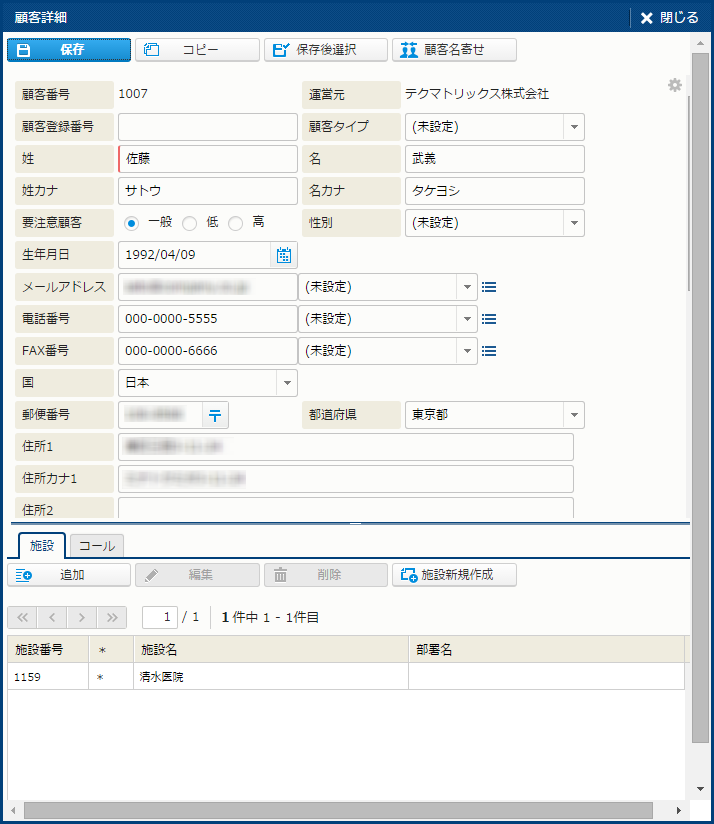This screenshot has width=714, height=824.
Task: Click the 保存 button
Action: pyautogui.click(x=69, y=50)
